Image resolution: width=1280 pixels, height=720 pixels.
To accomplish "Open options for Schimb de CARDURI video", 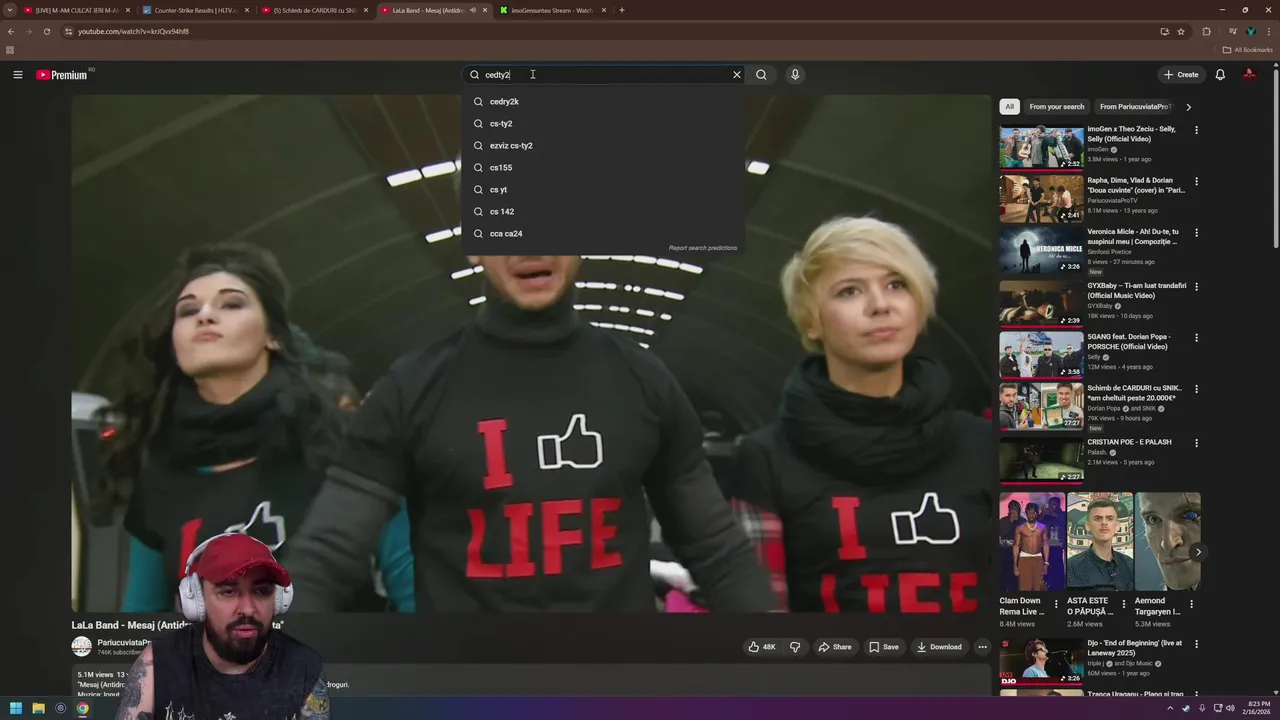I will [1196, 389].
